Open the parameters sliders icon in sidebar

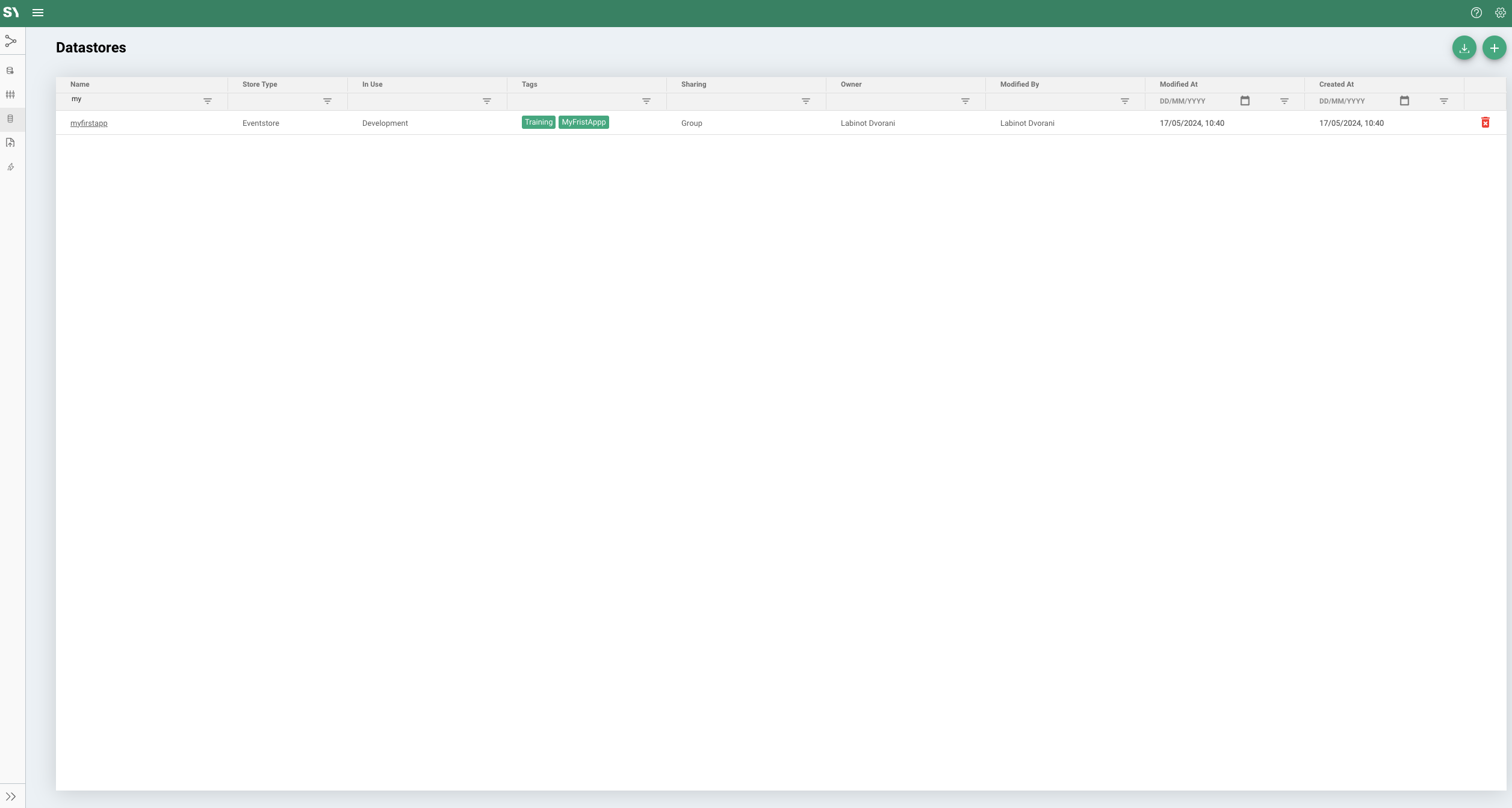coord(11,95)
